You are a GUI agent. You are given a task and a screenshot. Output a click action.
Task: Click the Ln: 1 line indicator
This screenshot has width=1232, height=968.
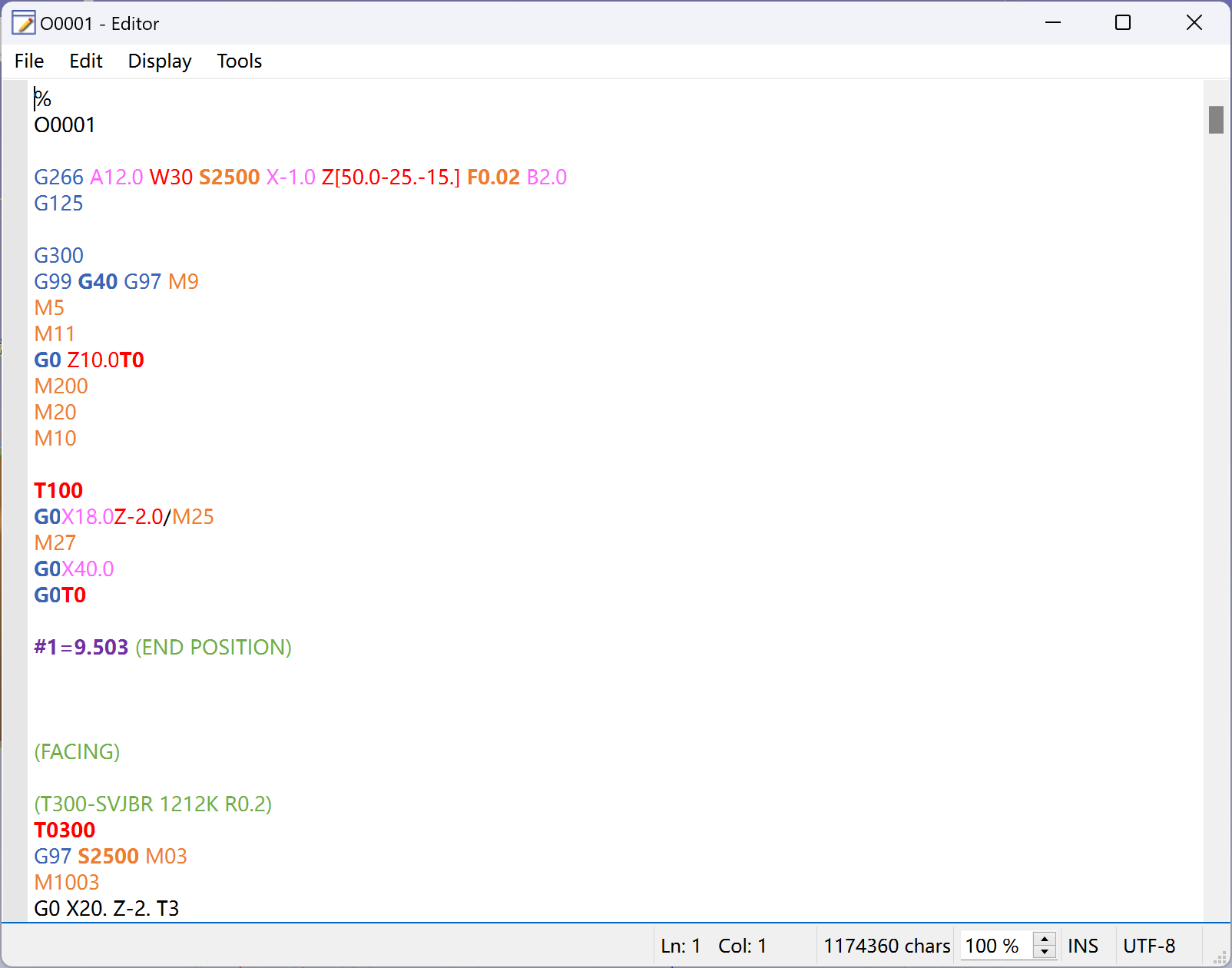[x=681, y=946]
